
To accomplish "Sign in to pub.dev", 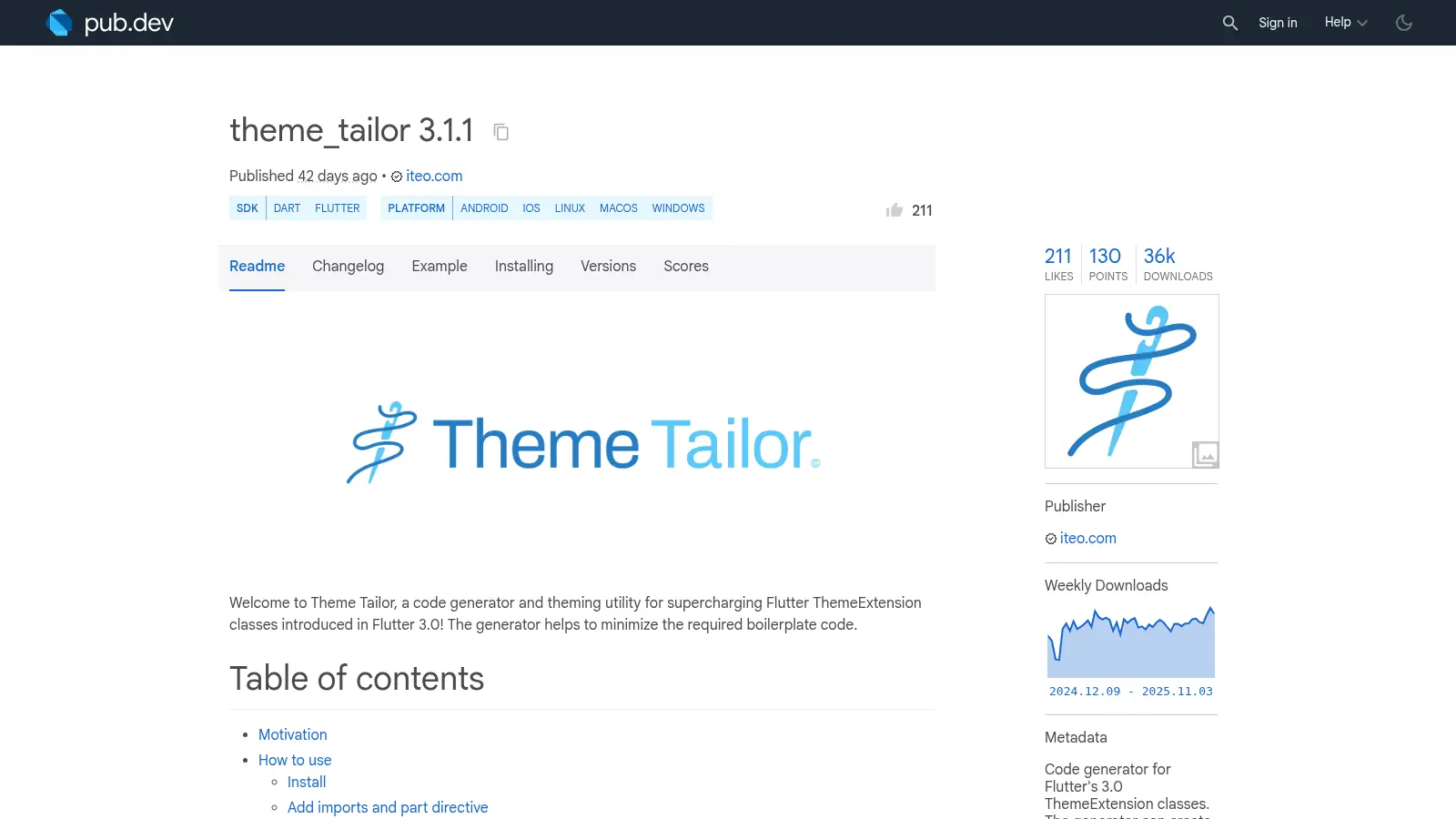I will [x=1278, y=23].
